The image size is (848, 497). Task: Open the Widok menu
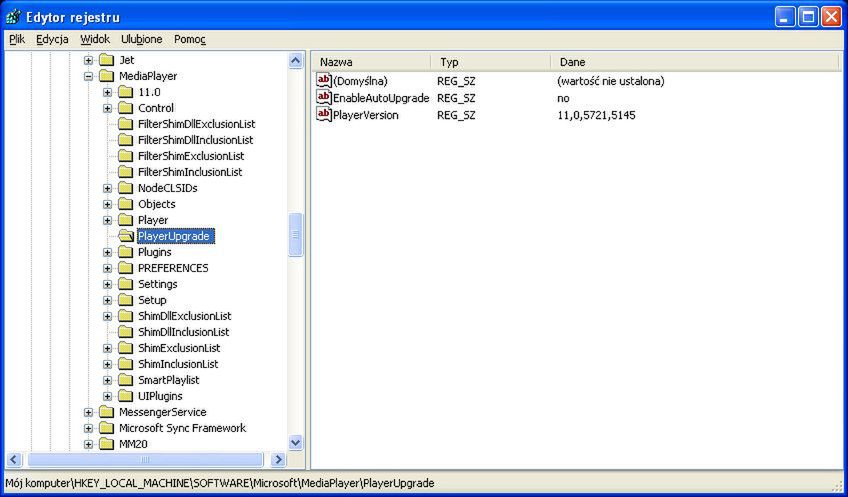[x=95, y=39]
